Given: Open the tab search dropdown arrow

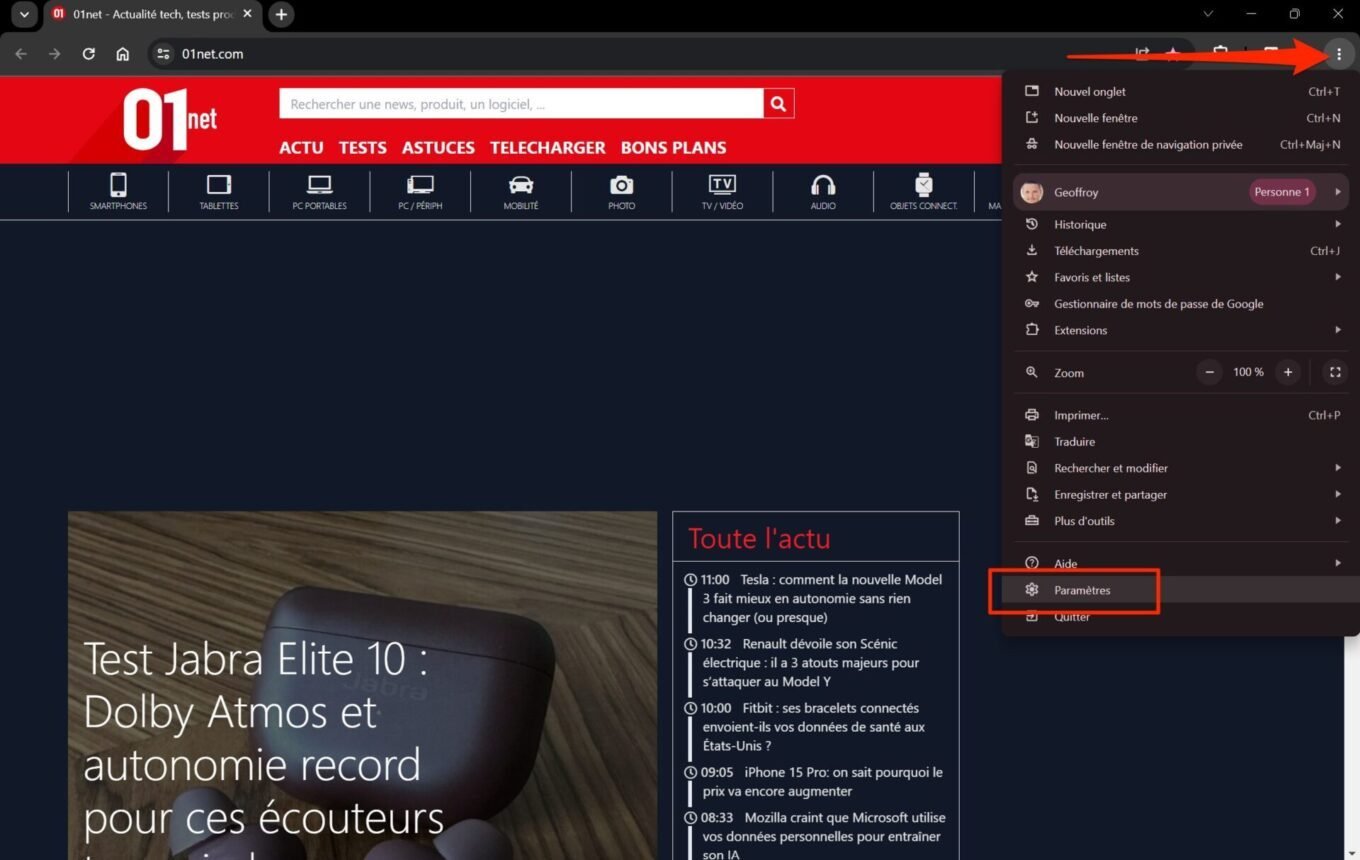Looking at the screenshot, I should pos(23,14).
